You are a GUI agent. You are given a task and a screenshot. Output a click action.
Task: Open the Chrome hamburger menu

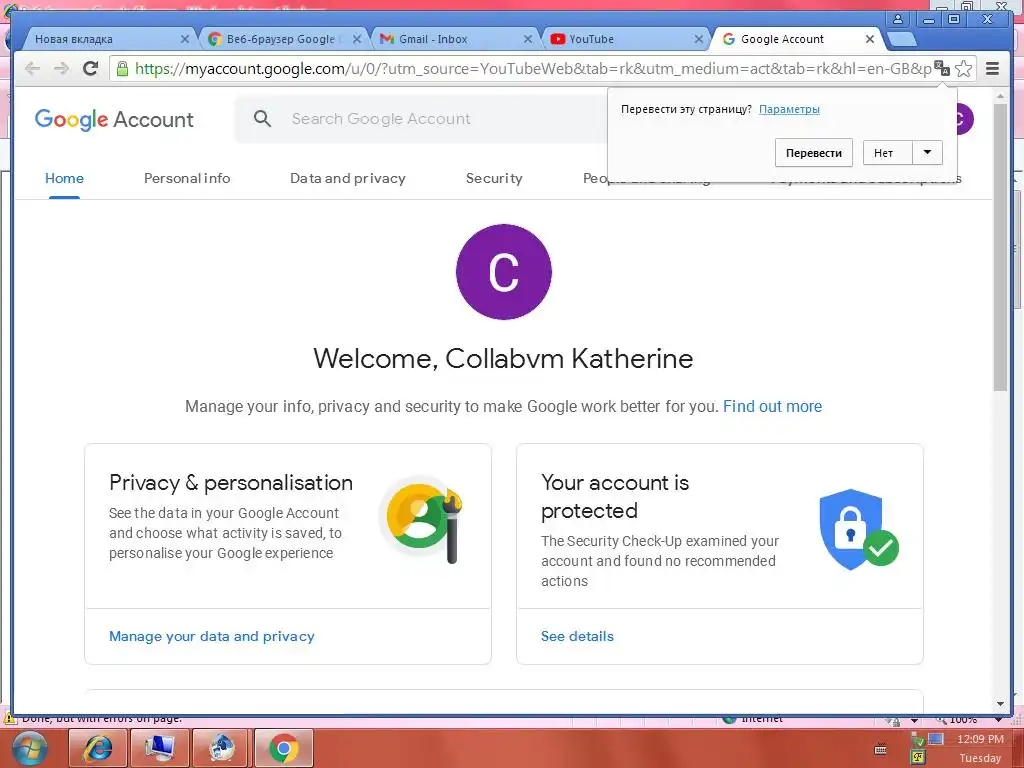click(x=992, y=69)
